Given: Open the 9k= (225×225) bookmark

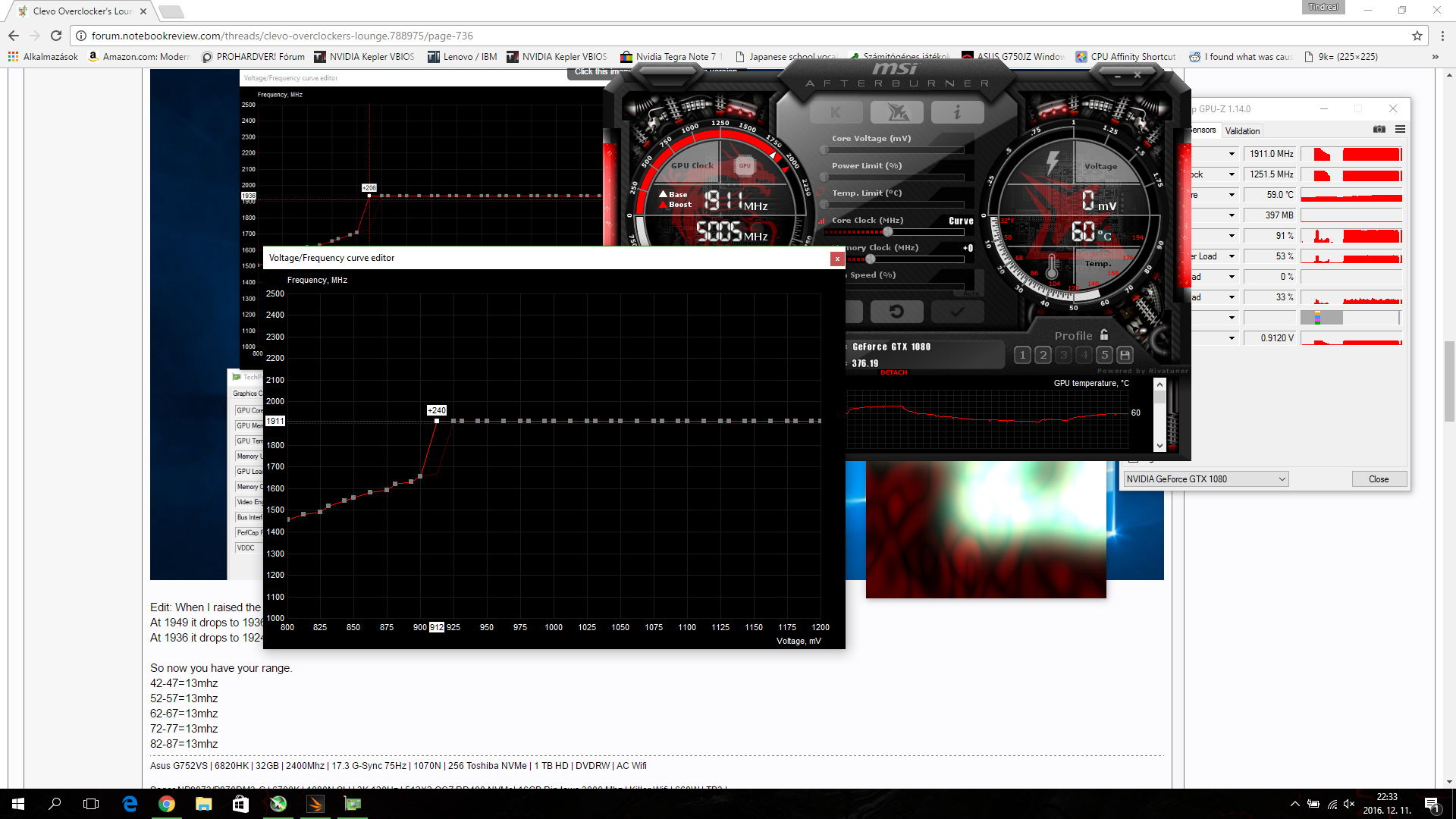Looking at the screenshot, I should [x=1341, y=57].
